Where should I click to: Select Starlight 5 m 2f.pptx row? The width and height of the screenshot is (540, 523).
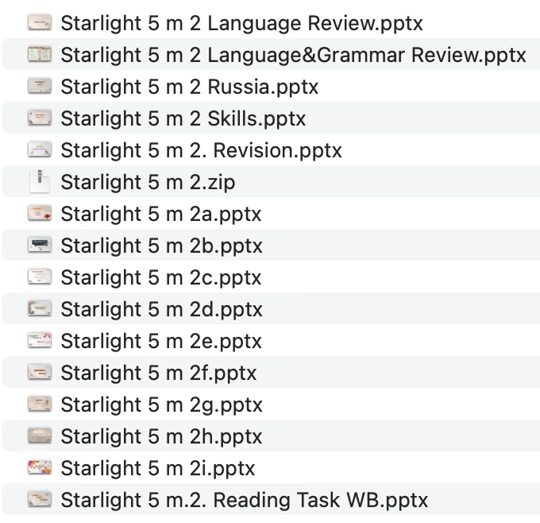[270, 373]
